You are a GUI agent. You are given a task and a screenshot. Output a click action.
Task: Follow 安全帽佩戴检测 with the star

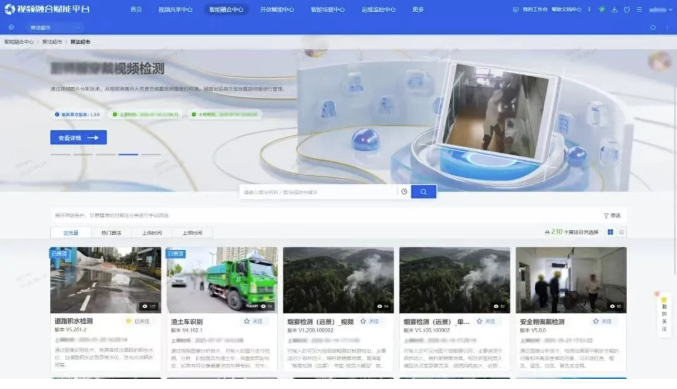tap(596, 321)
